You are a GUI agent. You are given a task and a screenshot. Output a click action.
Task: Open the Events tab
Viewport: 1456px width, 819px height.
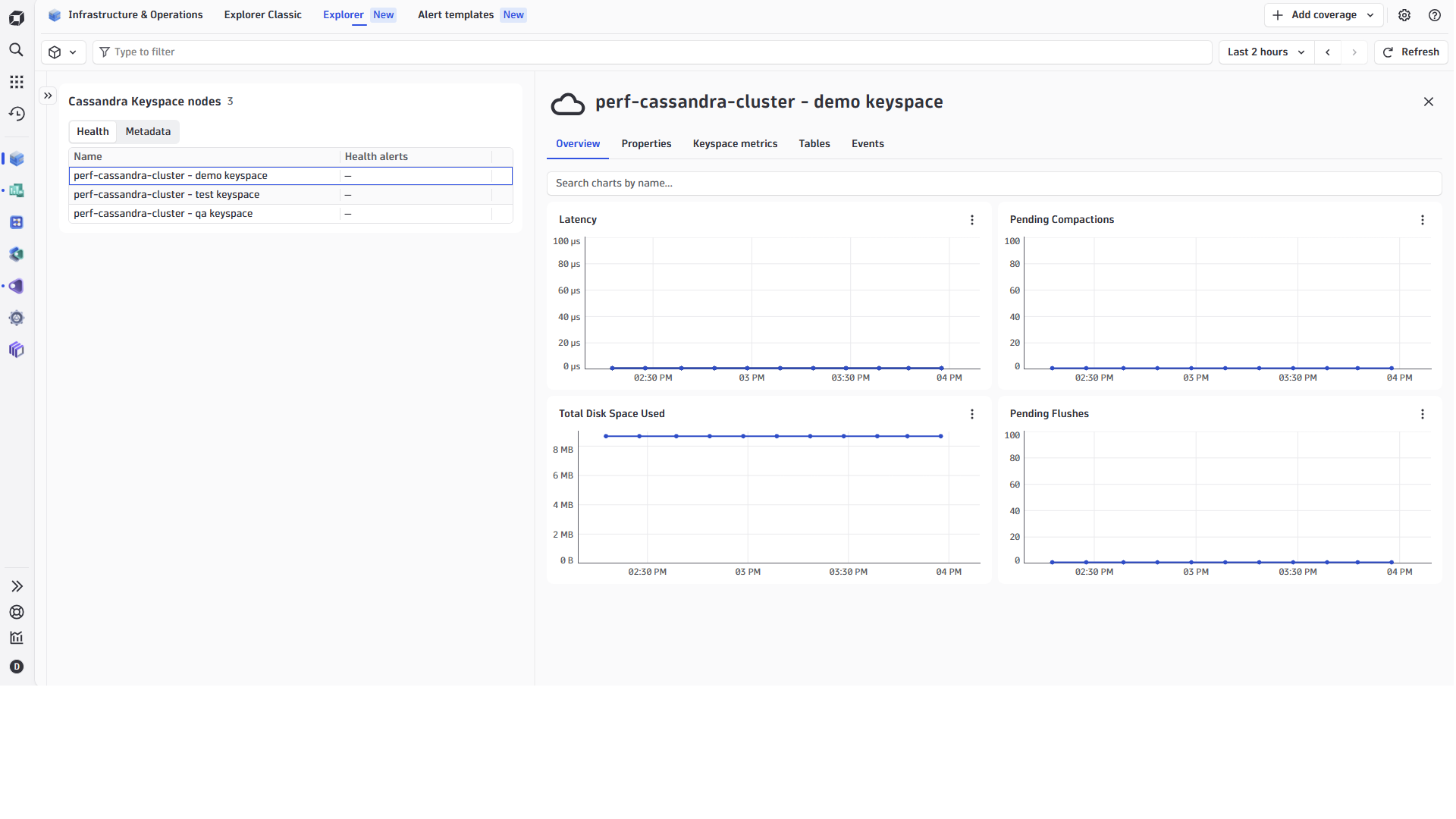(x=868, y=144)
